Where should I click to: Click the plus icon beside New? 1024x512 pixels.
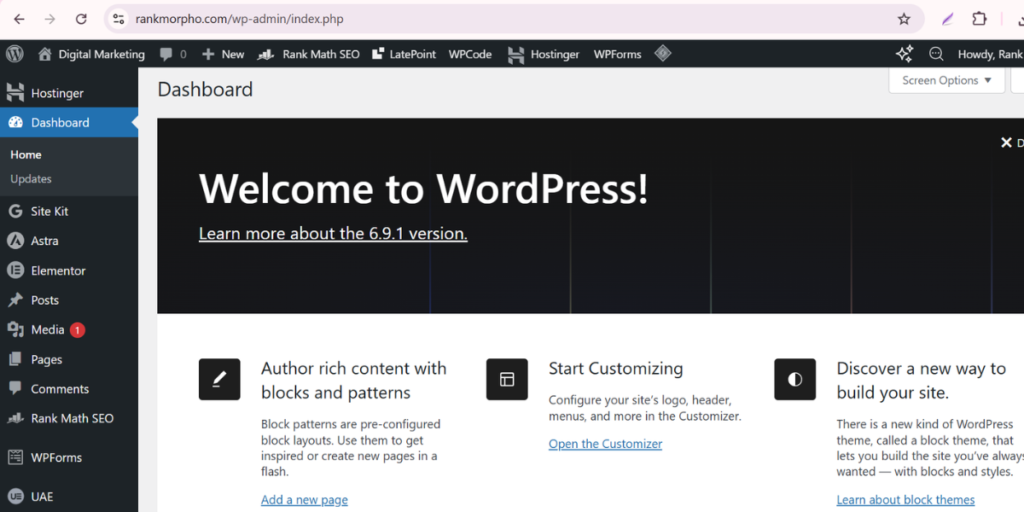208,54
